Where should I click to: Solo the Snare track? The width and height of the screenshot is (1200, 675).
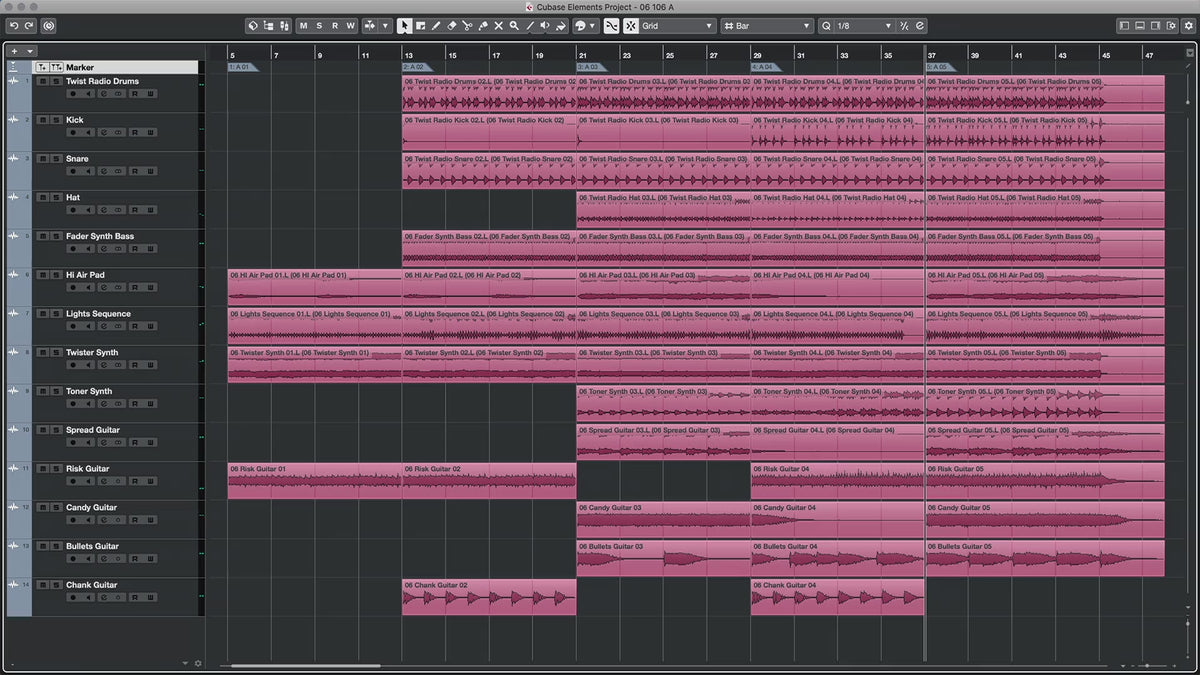[54, 159]
